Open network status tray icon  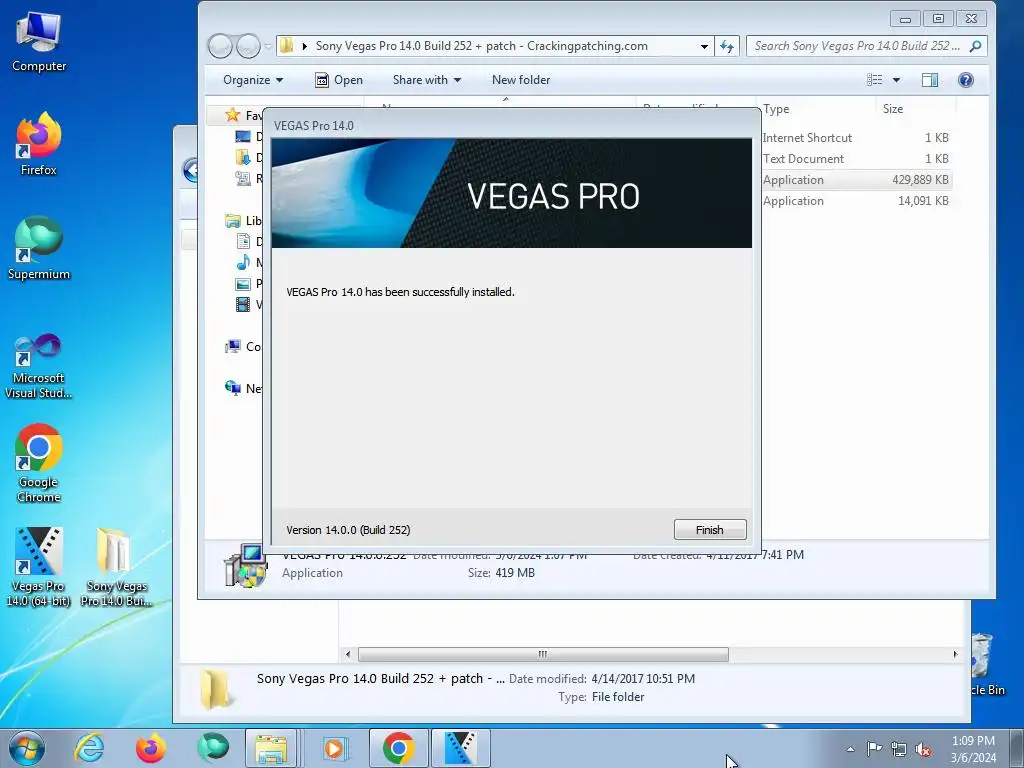click(899, 749)
